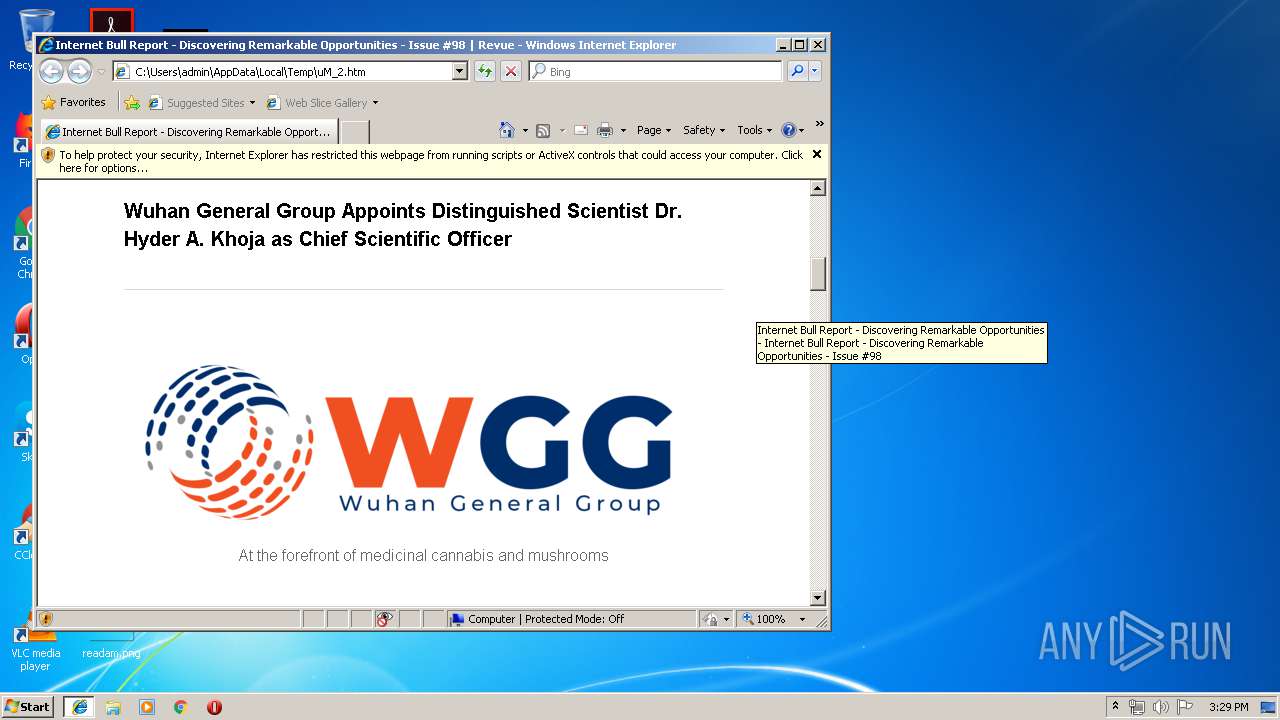Click the address bar showing uM_2.htm path
Image resolution: width=1280 pixels, height=720 pixels.
click(282, 72)
